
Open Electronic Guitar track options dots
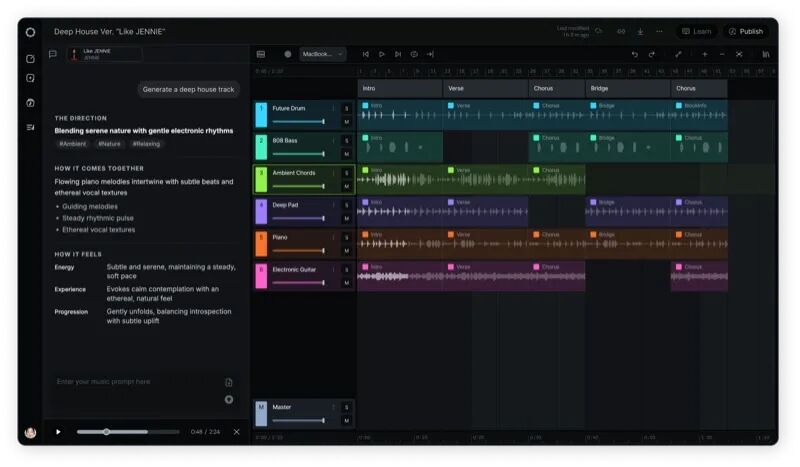334,269
